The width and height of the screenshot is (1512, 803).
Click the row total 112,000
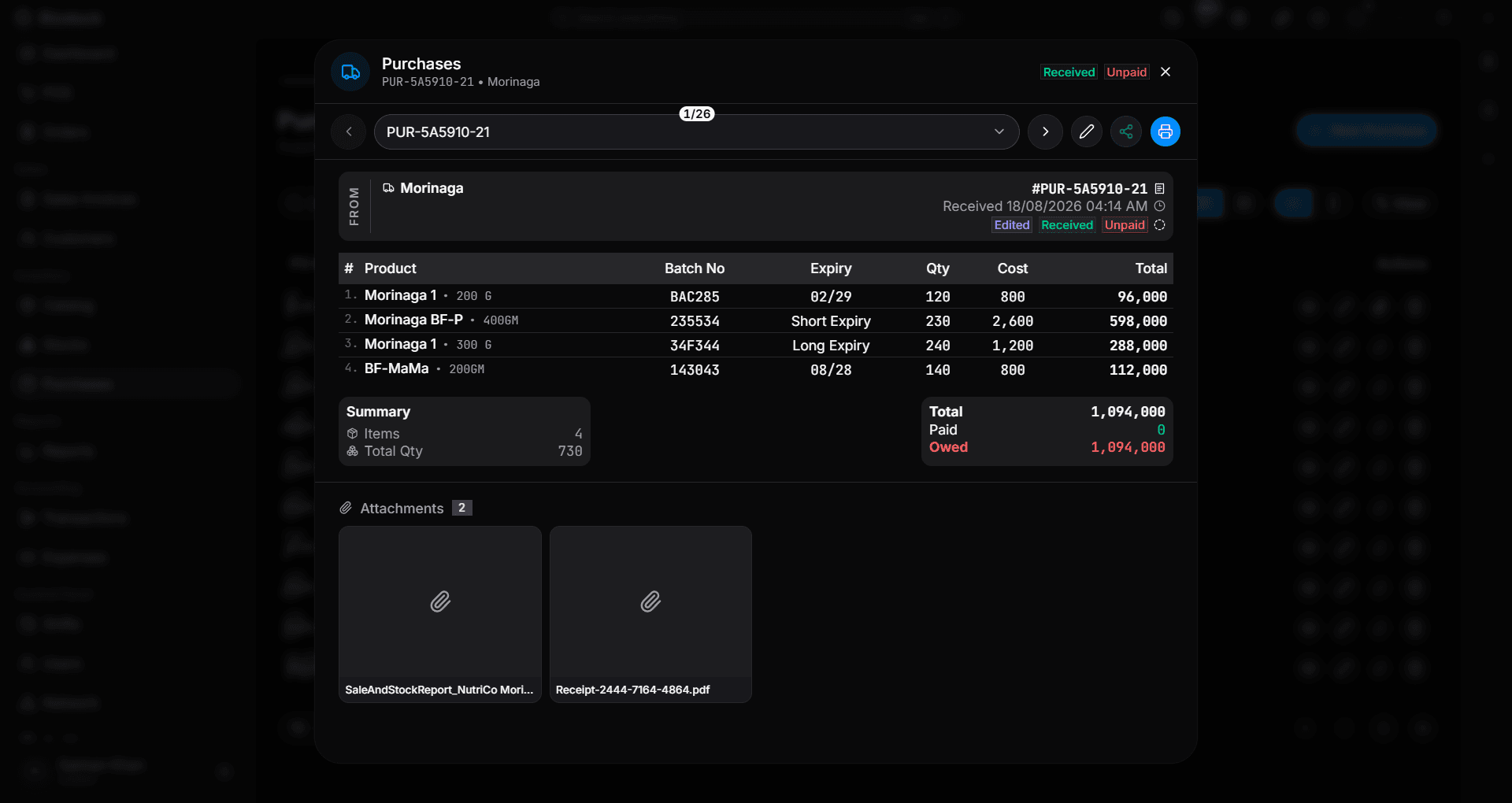(x=1139, y=370)
